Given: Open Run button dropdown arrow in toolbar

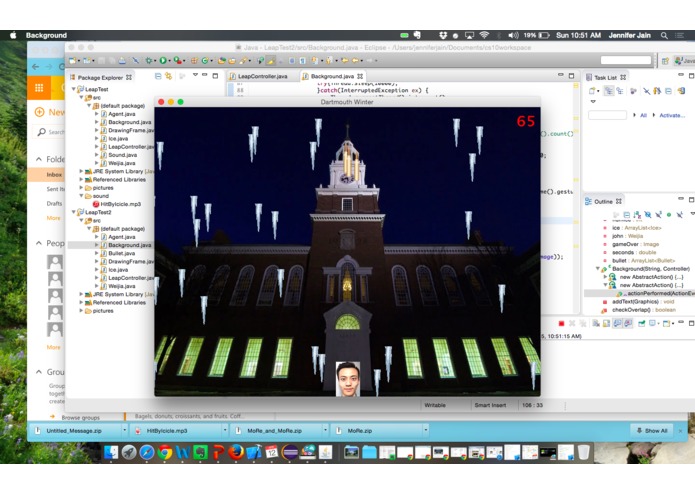Looking at the screenshot, I should [x=169, y=61].
